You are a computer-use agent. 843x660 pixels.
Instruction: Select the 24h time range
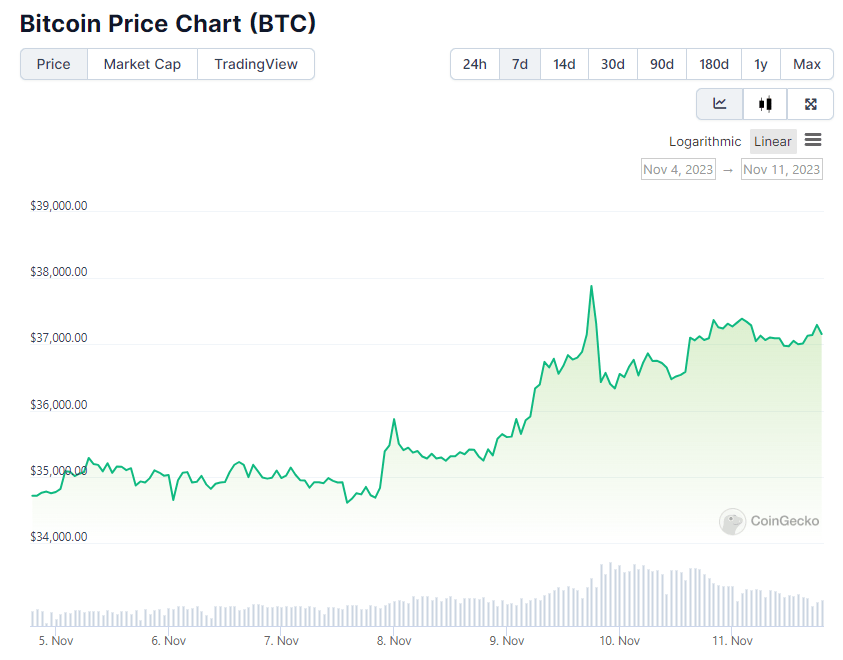[475, 64]
